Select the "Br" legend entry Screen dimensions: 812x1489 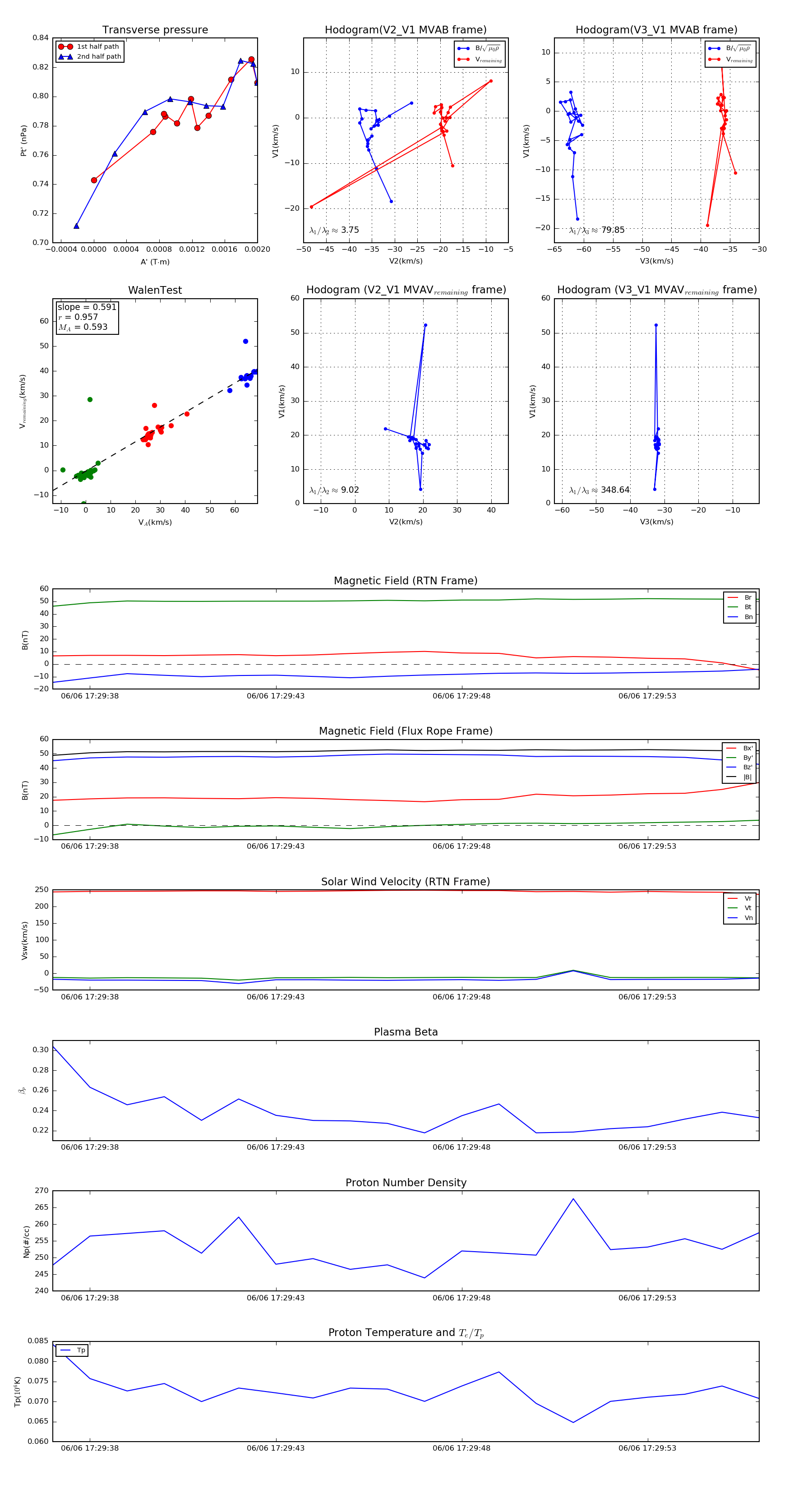[x=740, y=598]
